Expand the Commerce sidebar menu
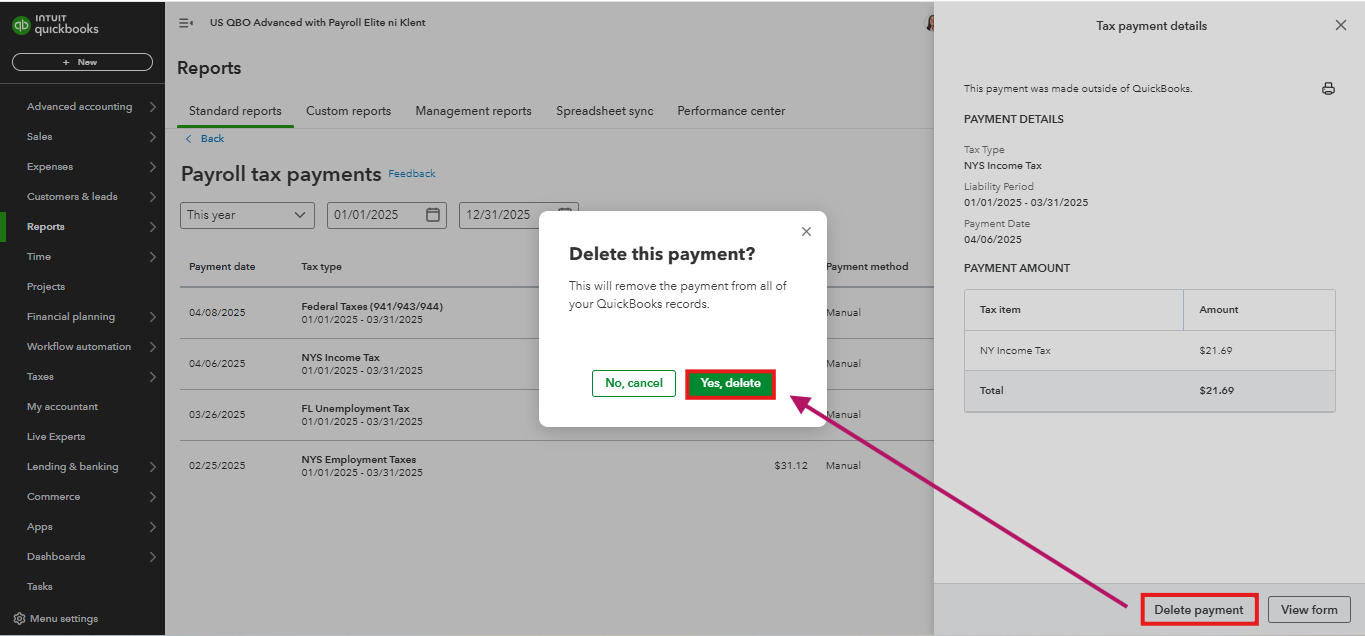This screenshot has width=1365, height=636. click(x=152, y=497)
